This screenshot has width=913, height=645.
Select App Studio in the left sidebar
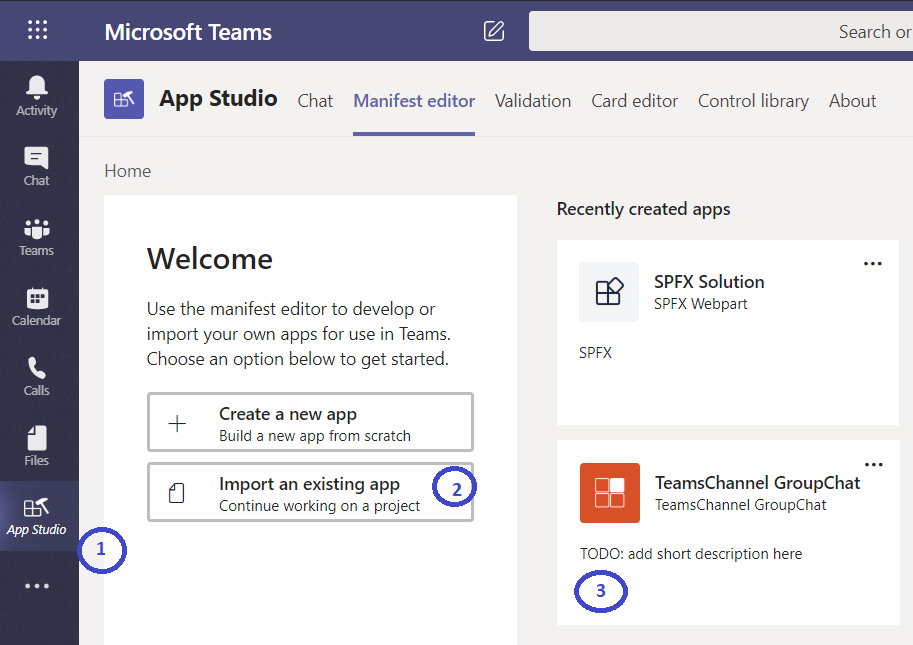click(37, 516)
